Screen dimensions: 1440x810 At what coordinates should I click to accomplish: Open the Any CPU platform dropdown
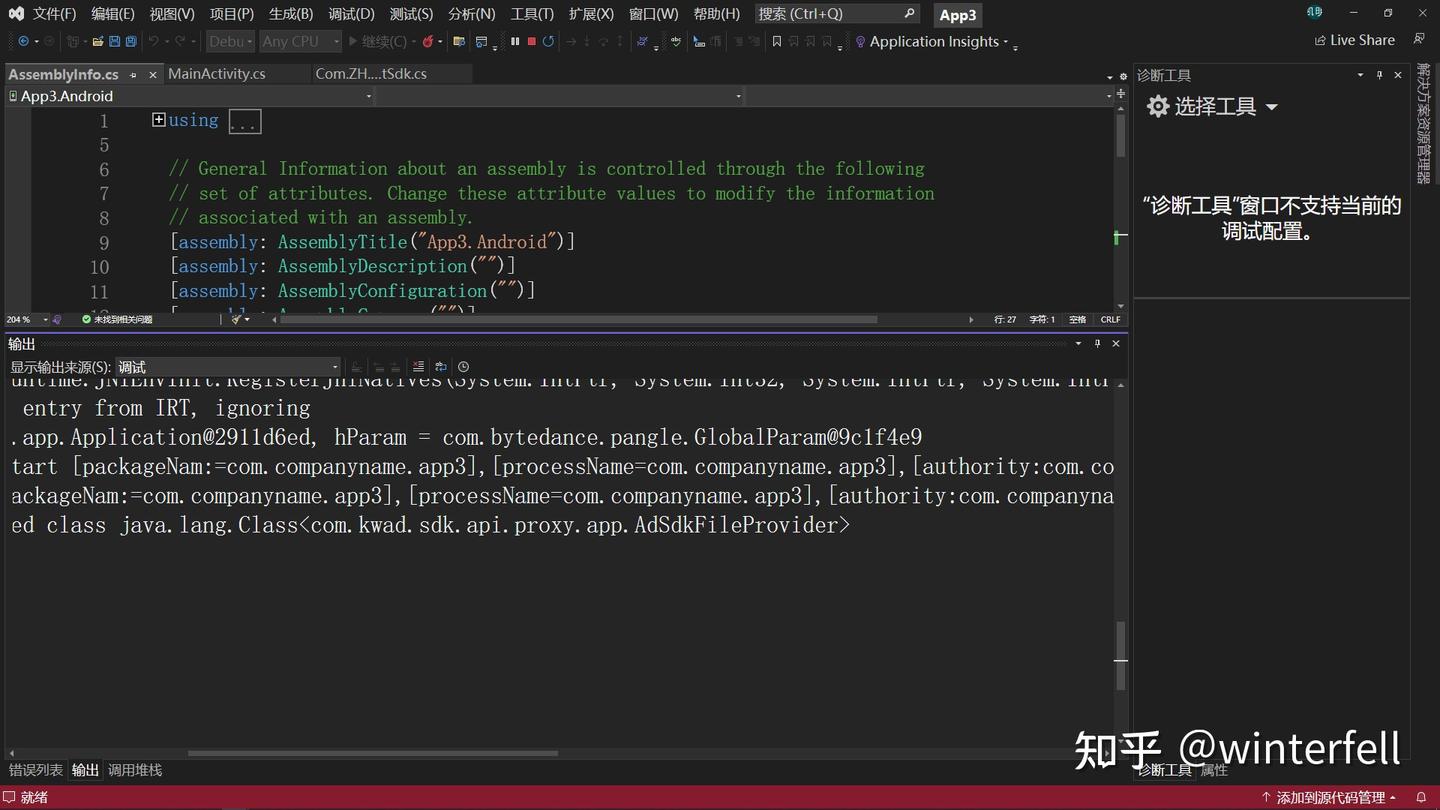point(300,41)
